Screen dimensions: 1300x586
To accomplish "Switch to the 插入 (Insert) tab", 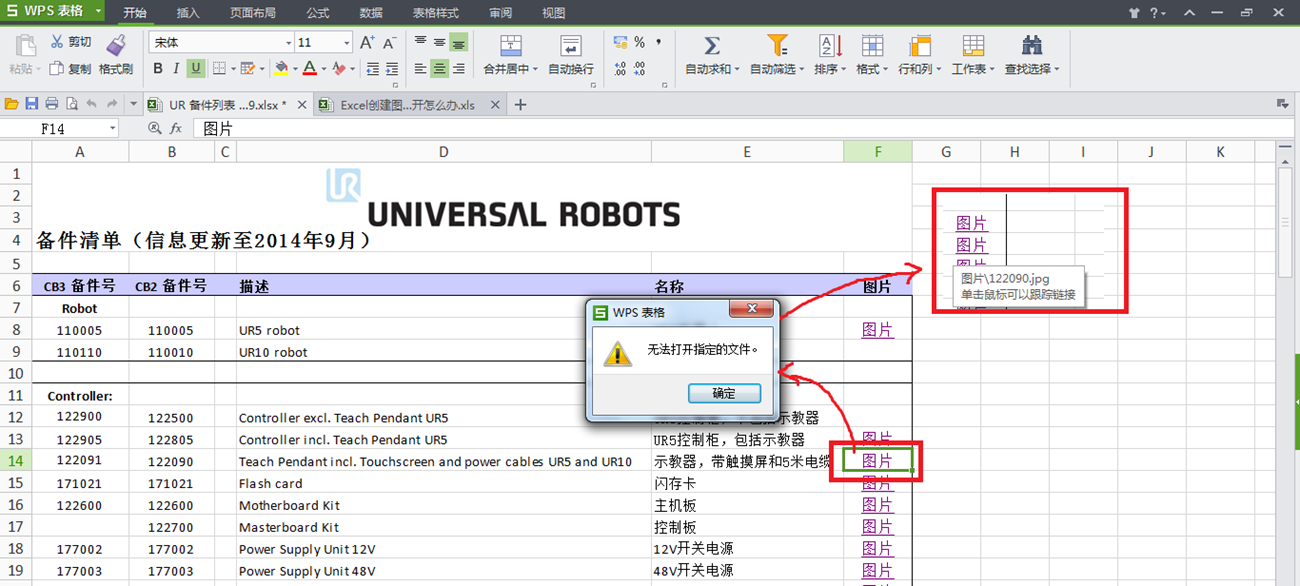I will tap(187, 13).
